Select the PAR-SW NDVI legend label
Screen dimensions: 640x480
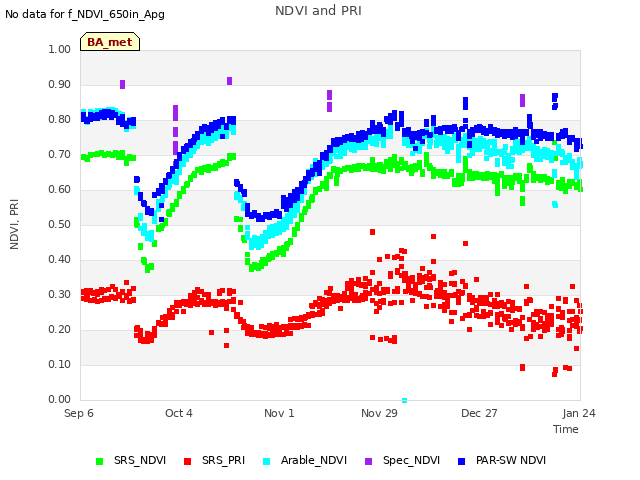(x=511, y=460)
